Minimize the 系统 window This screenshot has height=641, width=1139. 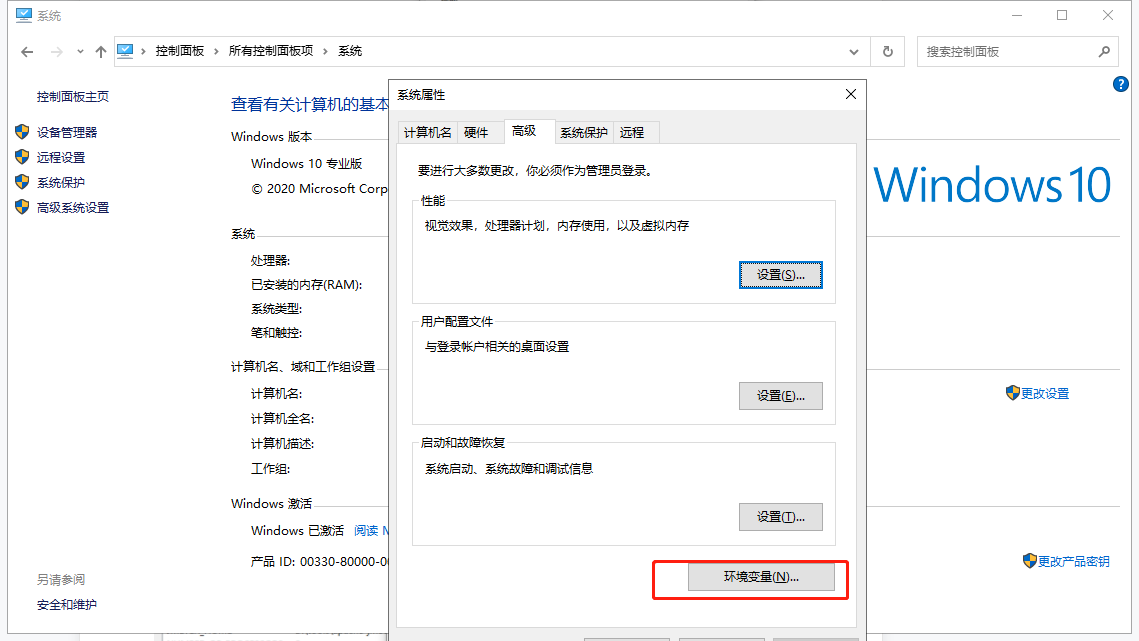pos(1017,15)
